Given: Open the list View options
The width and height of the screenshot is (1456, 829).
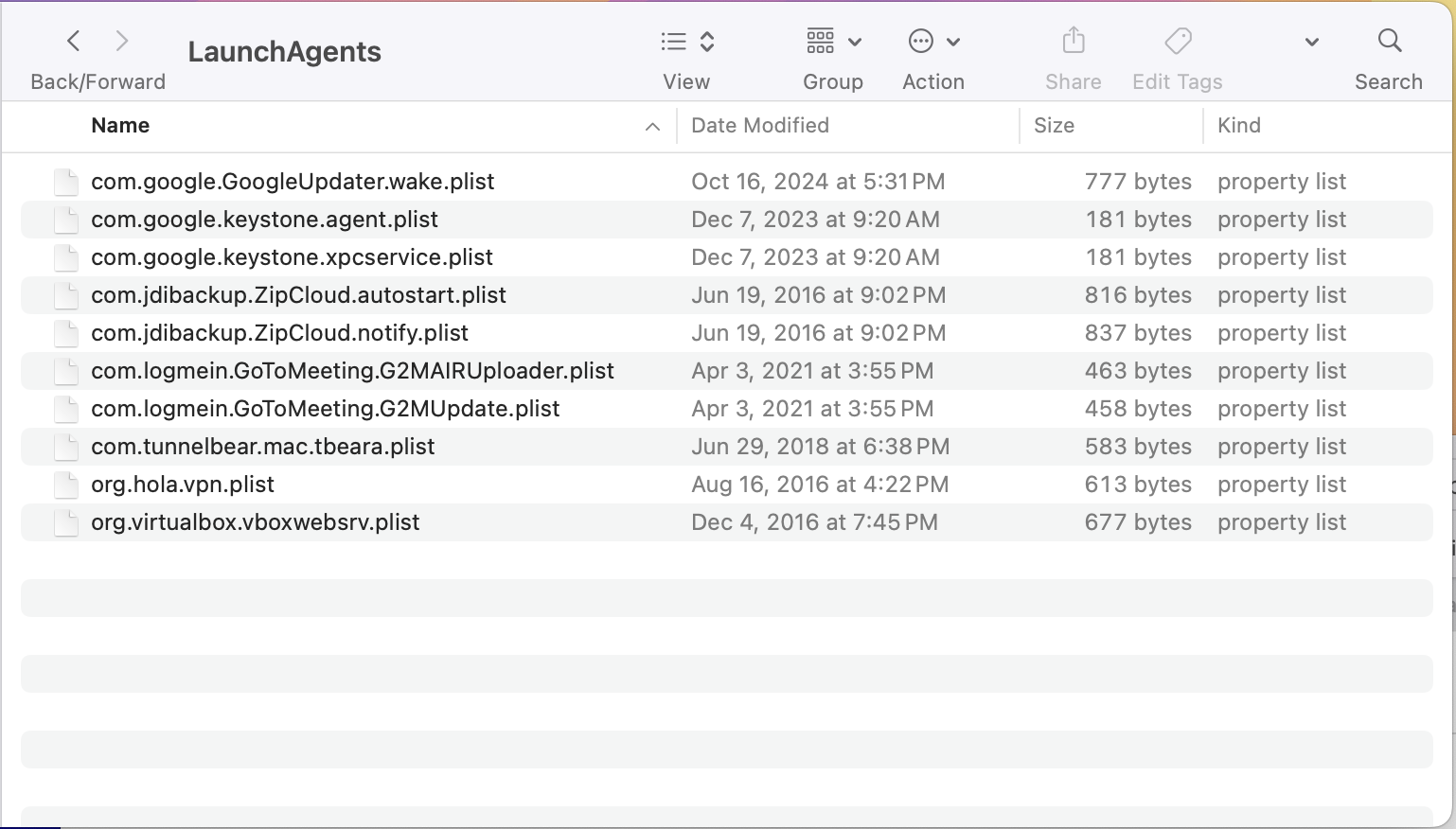Looking at the screenshot, I should click(x=686, y=42).
